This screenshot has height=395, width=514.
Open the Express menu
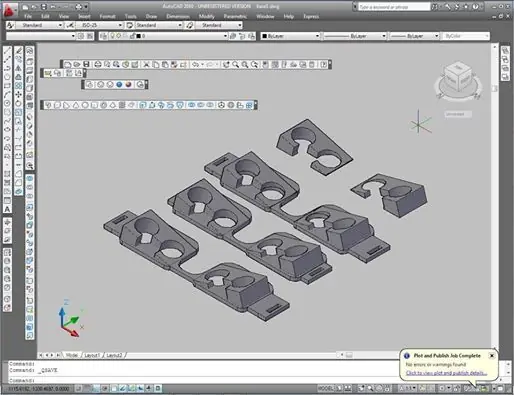pos(311,16)
